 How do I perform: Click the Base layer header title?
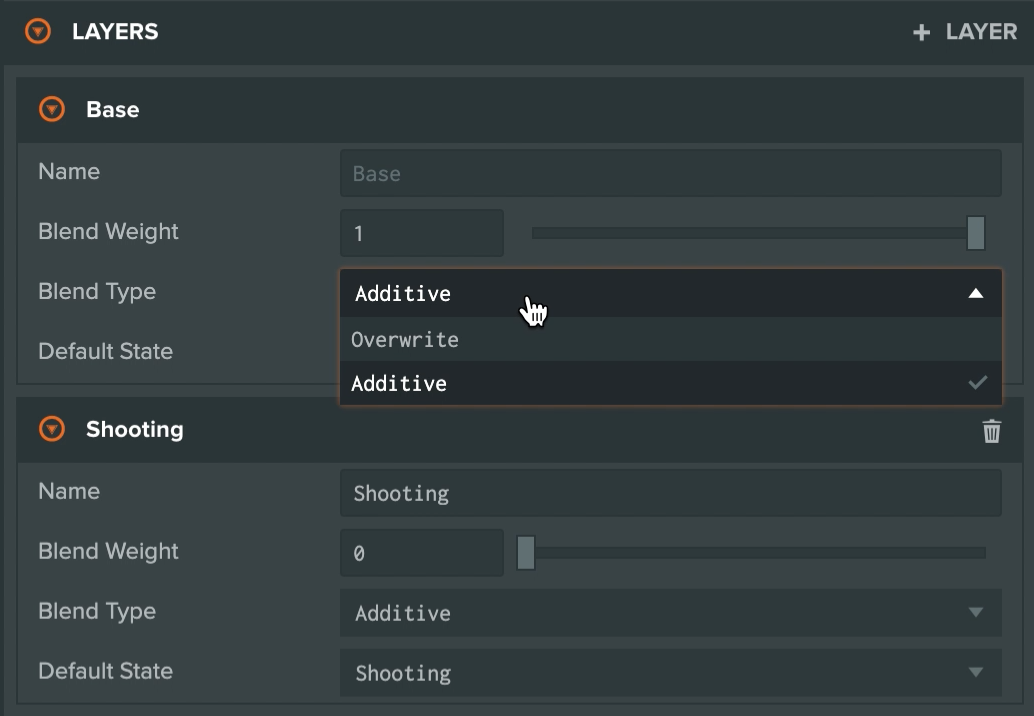pos(113,110)
